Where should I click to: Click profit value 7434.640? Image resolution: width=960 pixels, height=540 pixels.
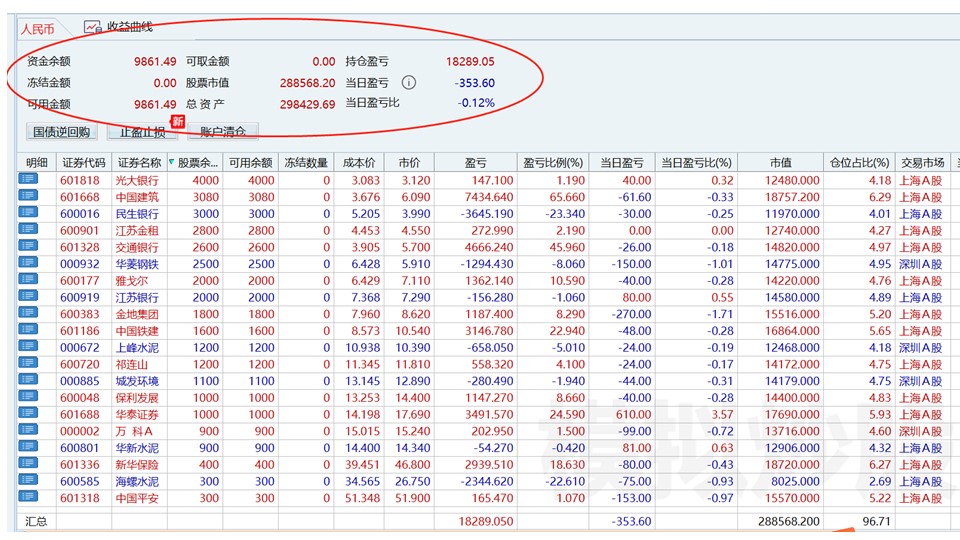(x=489, y=197)
